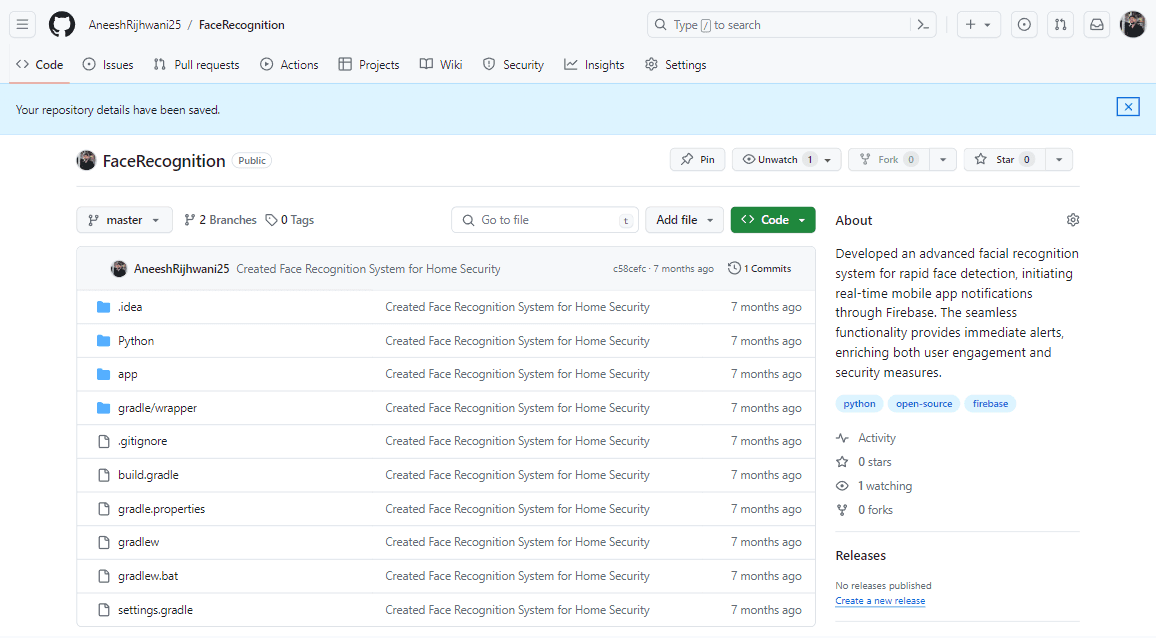
Task: Click the open-source topic tag
Action: 924,403
